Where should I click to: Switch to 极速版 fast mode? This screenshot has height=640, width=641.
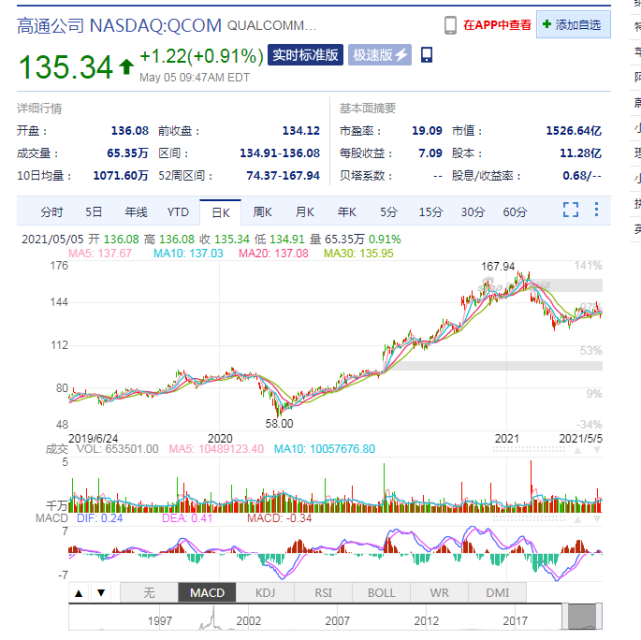click(x=380, y=55)
